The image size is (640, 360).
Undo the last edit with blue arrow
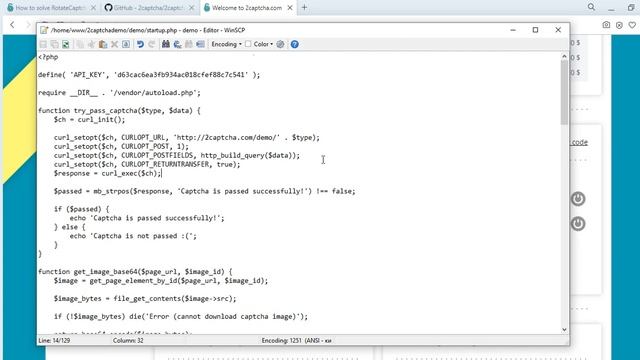coord(140,44)
